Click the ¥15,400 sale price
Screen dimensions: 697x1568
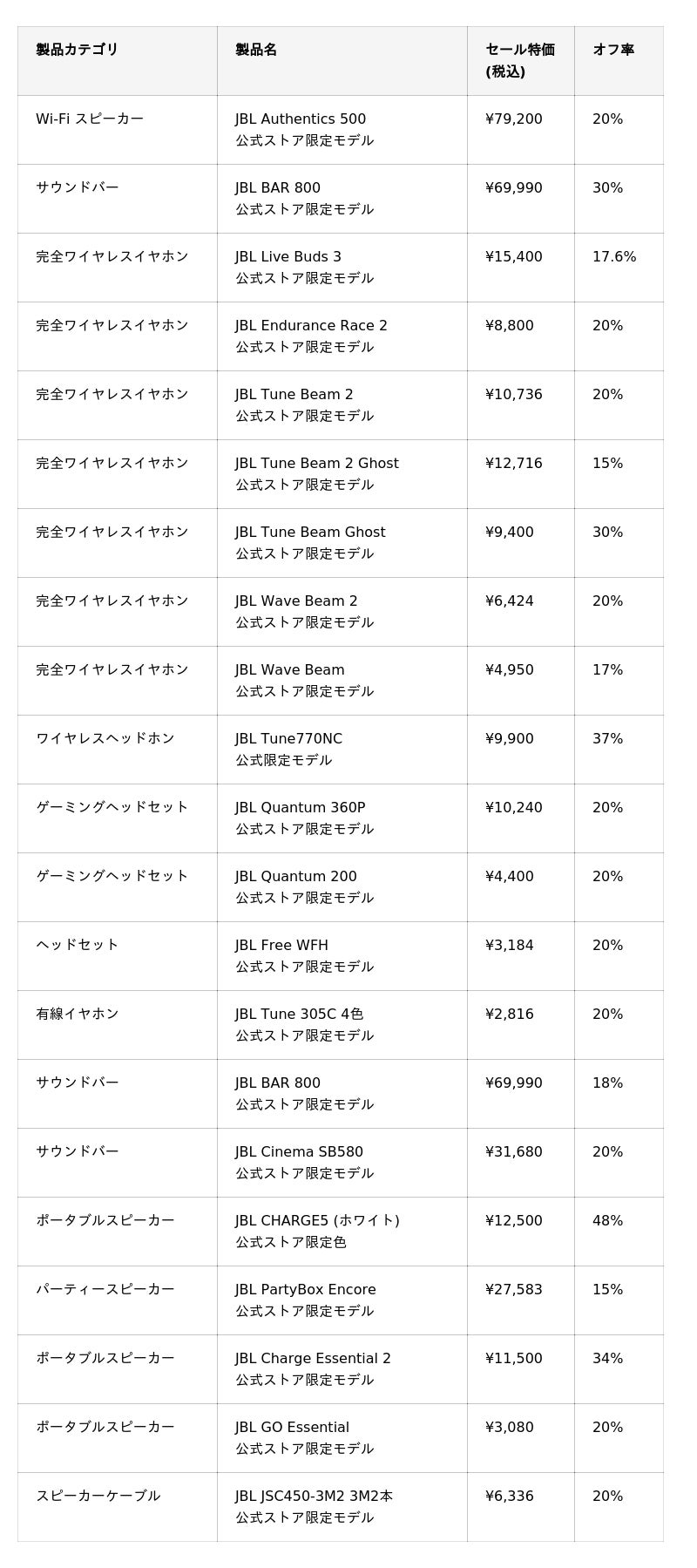[x=513, y=257]
